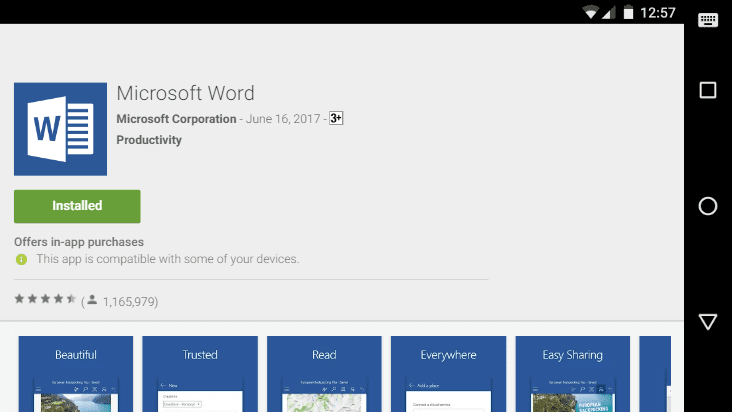This screenshot has width=732, height=412.
Task: Tap the keyboard icon in corner
Action: pyautogui.click(x=708, y=20)
